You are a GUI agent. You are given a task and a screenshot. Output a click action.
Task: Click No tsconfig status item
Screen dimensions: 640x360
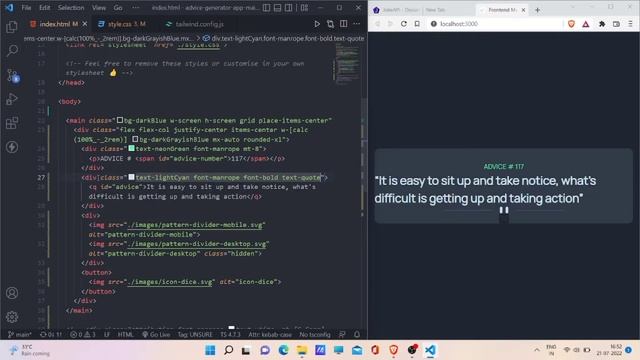315,335
